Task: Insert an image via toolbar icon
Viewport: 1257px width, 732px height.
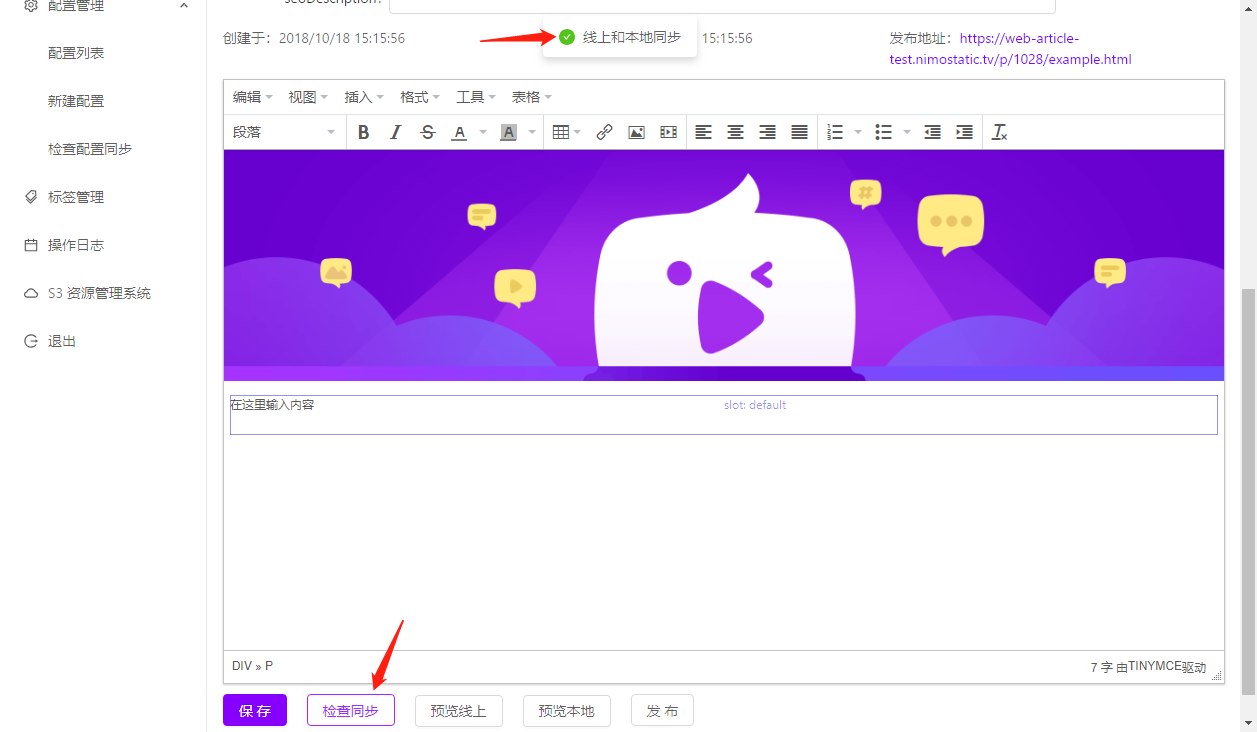Action: tap(636, 132)
